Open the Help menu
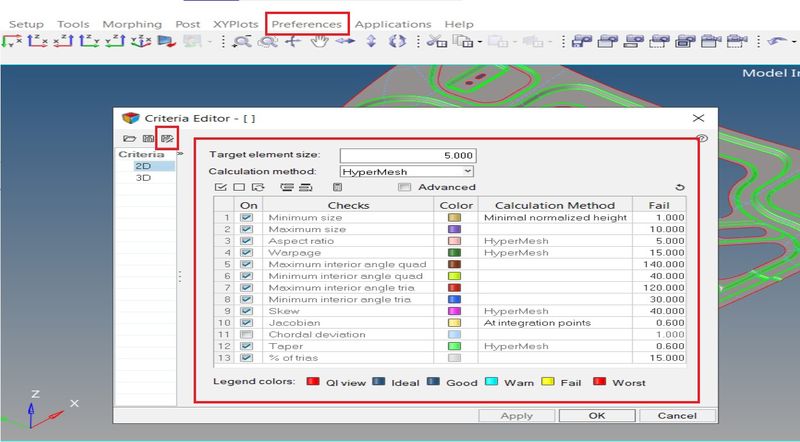Screen dimensions: 800x442 click(459, 24)
